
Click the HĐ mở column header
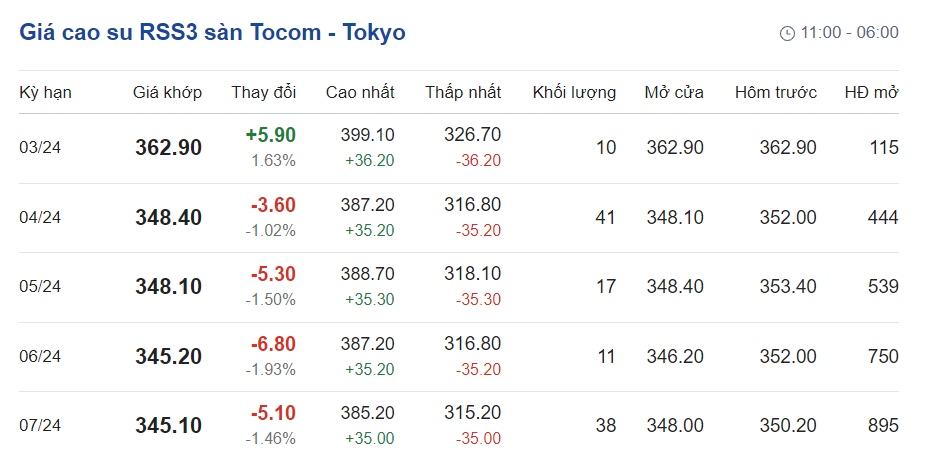[871, 92]
